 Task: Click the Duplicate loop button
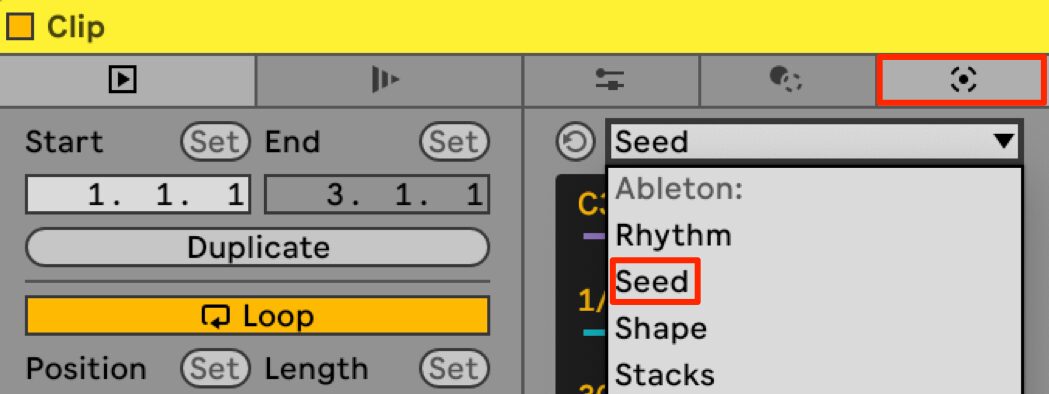[258, 248]
